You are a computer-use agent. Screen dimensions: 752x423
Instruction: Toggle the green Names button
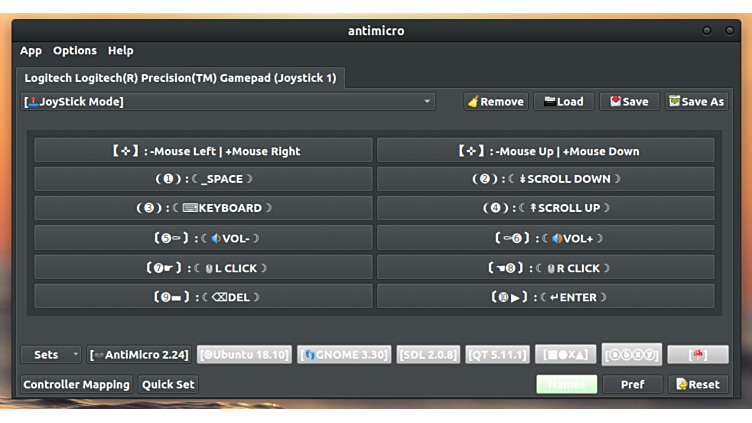[566, 384]
